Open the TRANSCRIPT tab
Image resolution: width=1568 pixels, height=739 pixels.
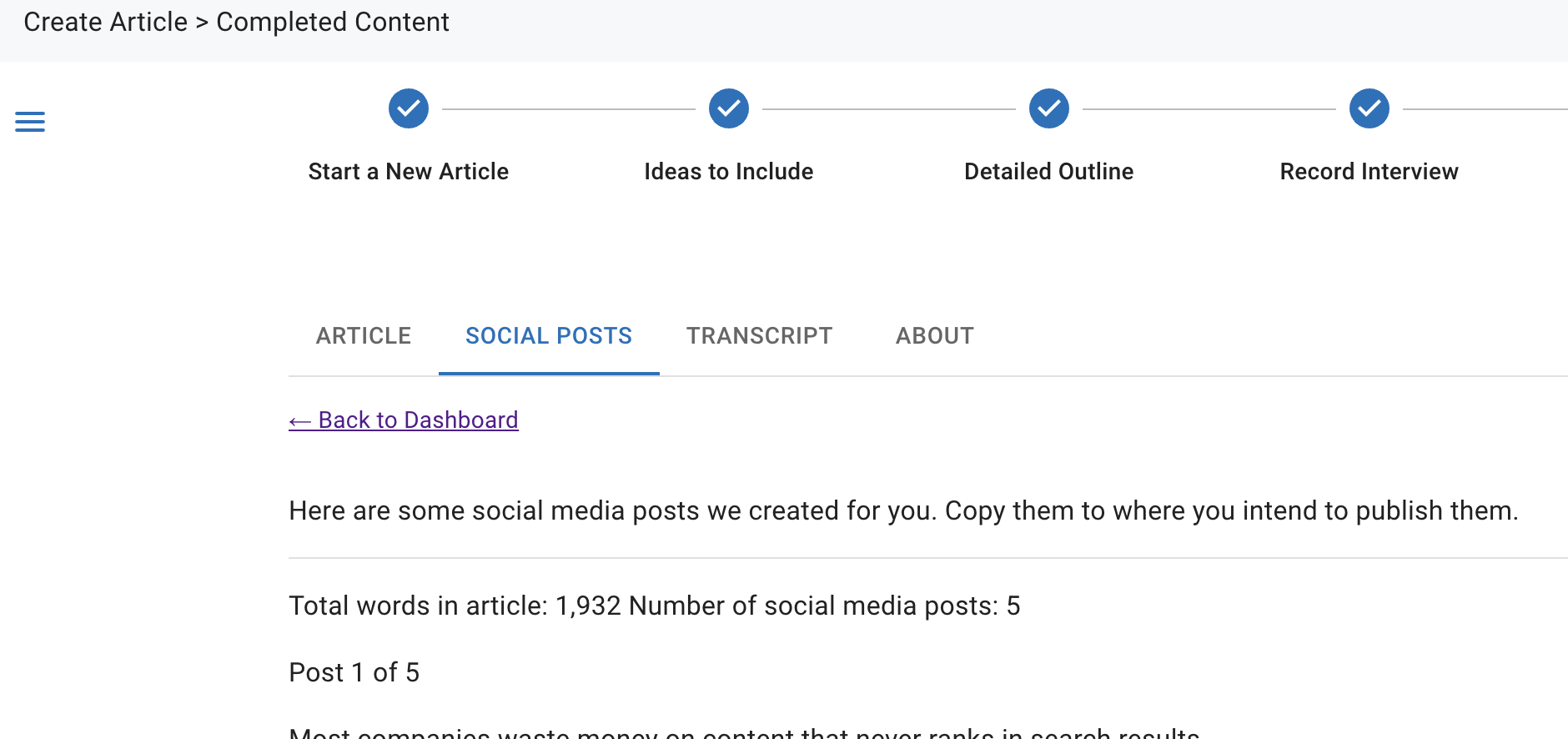759,335
